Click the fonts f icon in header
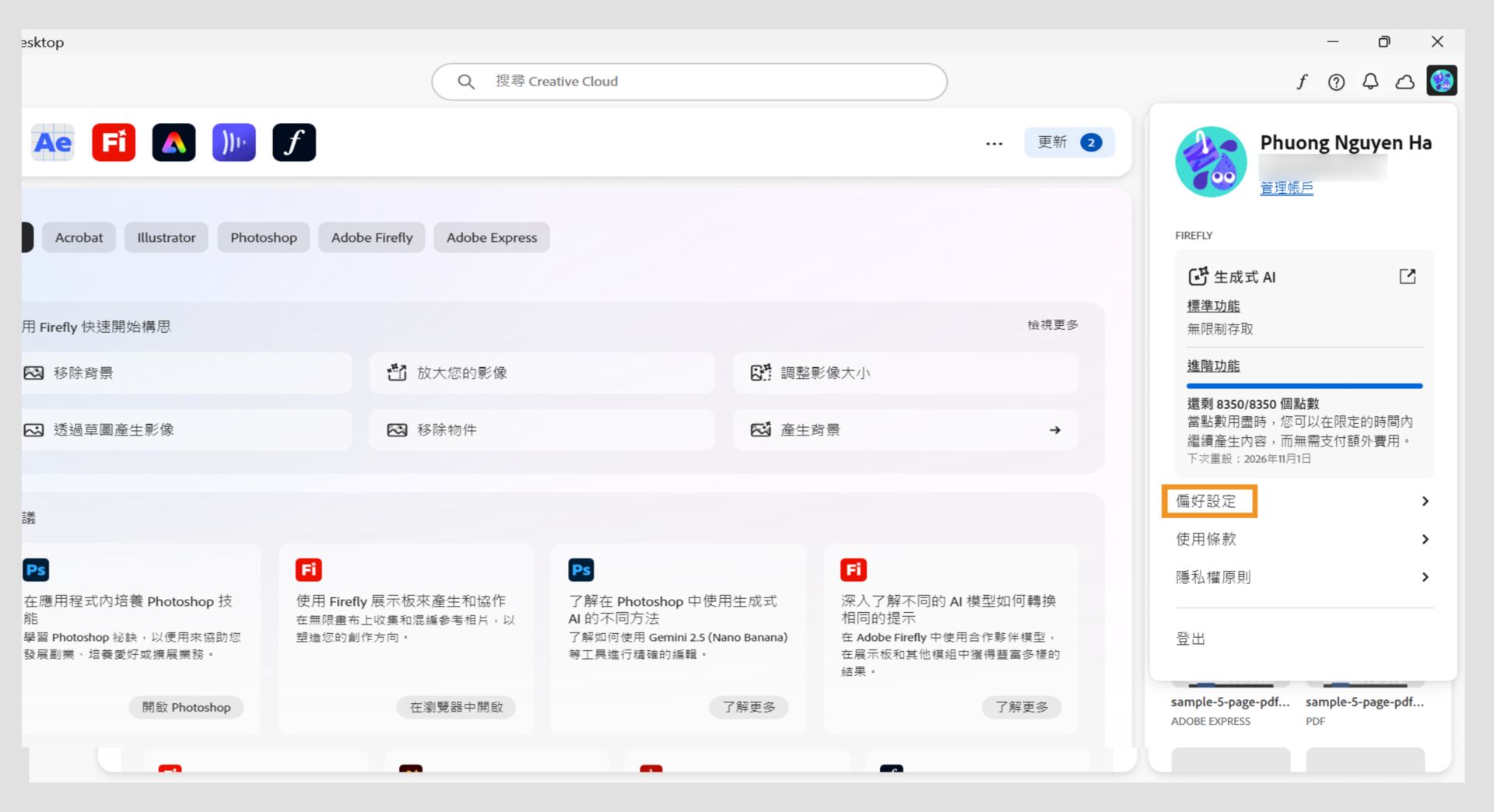The width and height of the screenshot is (1494, 812). pyautogui.click(x=1302, y=82)
